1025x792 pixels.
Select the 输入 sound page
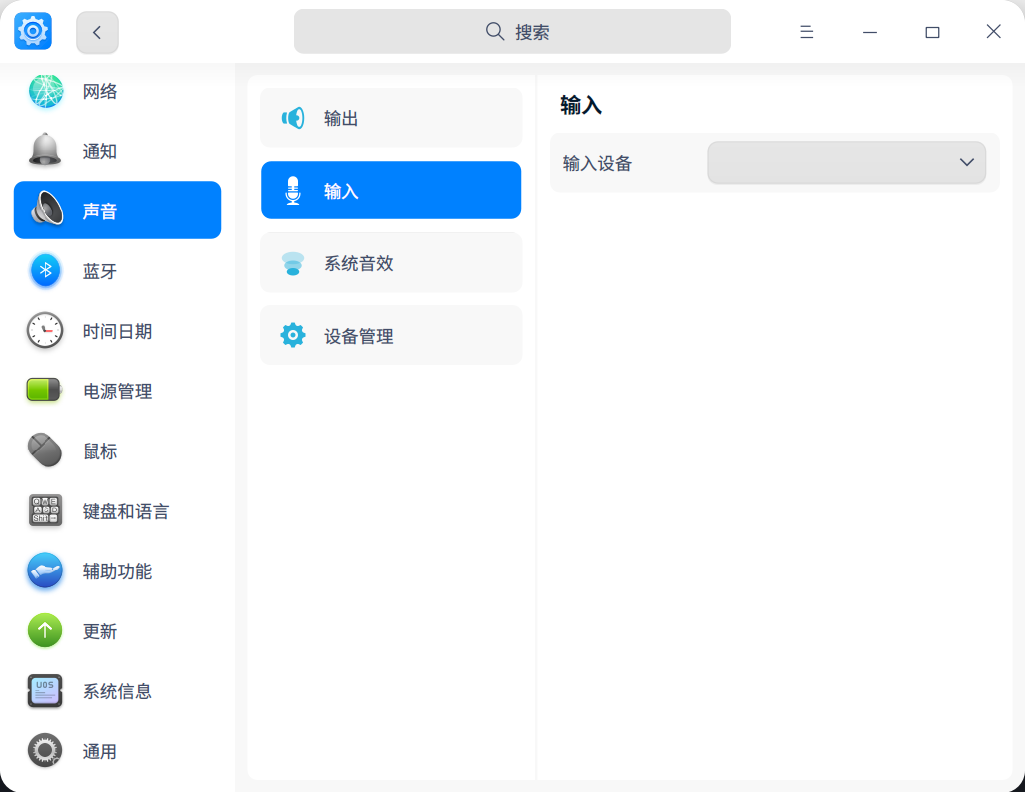[x=391, y=190]
